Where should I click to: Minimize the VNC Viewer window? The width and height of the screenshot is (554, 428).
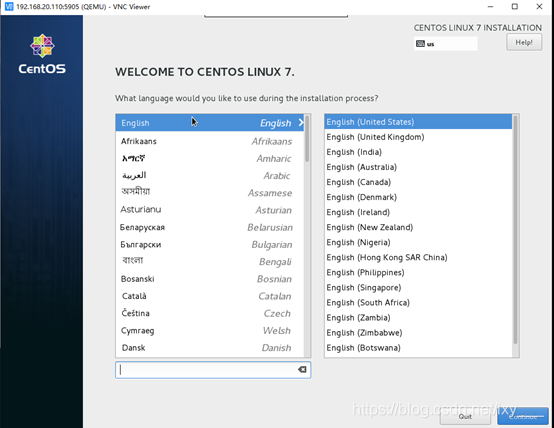(x=490, y=7)
